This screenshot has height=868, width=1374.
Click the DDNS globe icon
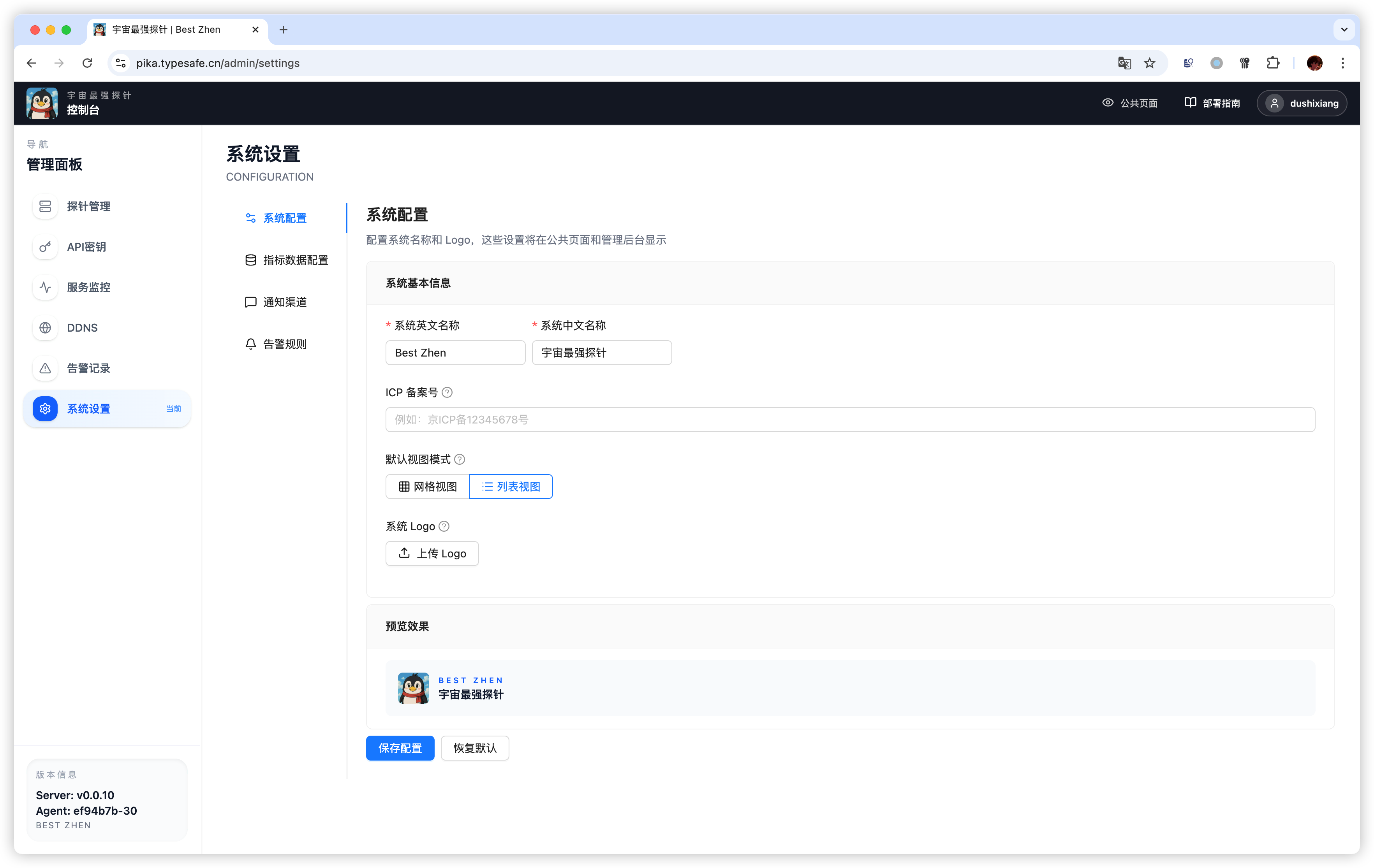click(45, 328)
